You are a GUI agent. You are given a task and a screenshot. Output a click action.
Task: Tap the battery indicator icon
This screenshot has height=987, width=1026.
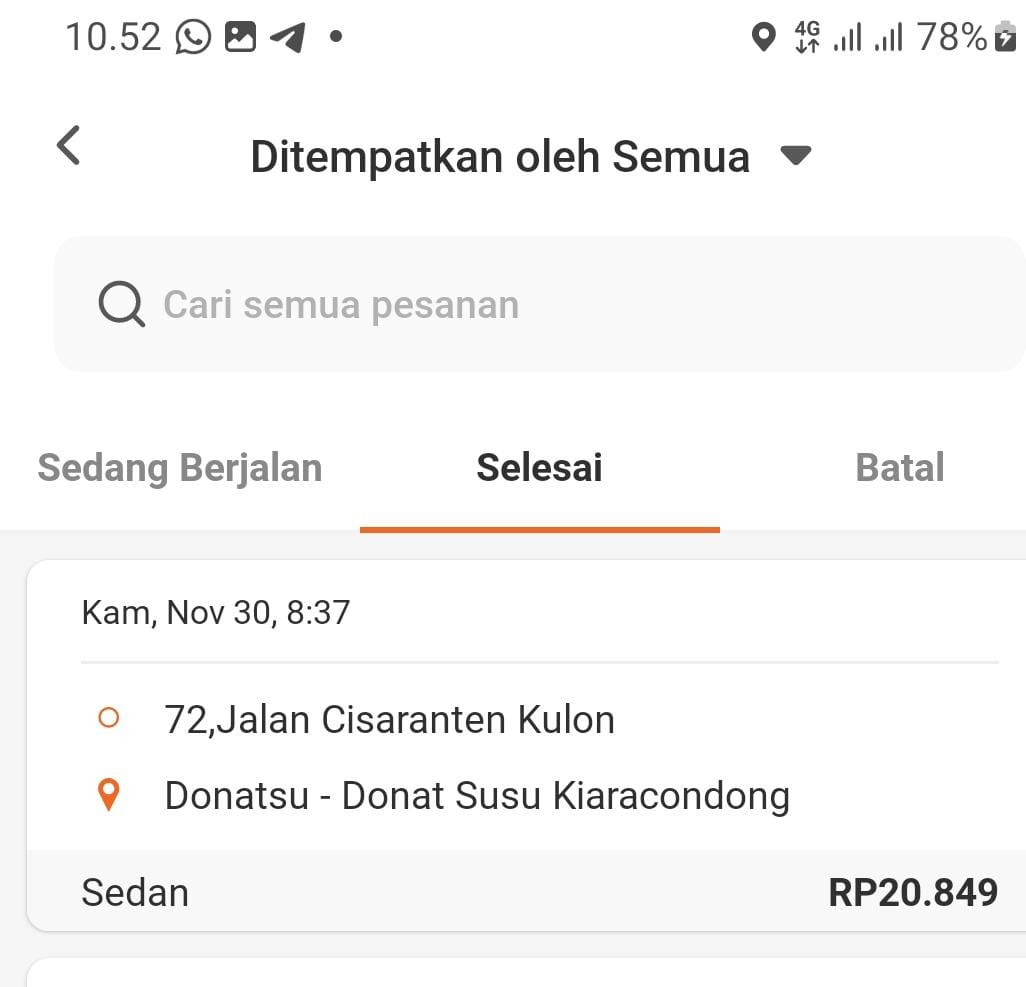pos(1004,38)
